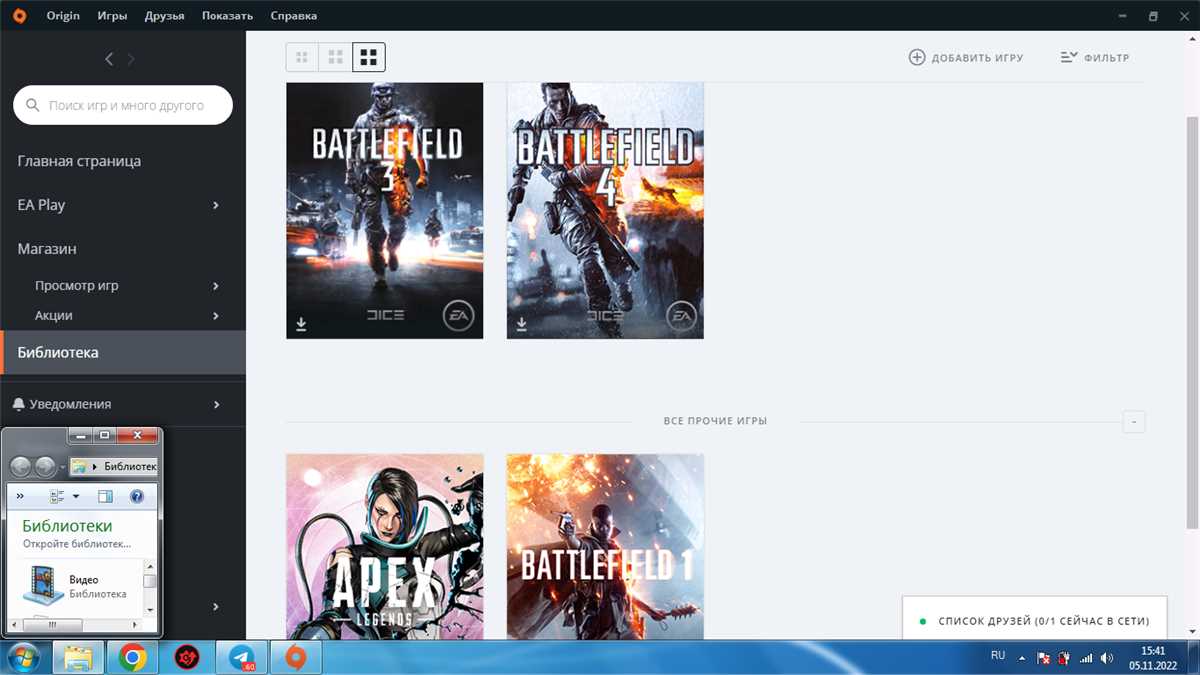The width and height of the screenshot is (1200, 675).
Task: Select the large grid view toggle
Action: point(369,57)
